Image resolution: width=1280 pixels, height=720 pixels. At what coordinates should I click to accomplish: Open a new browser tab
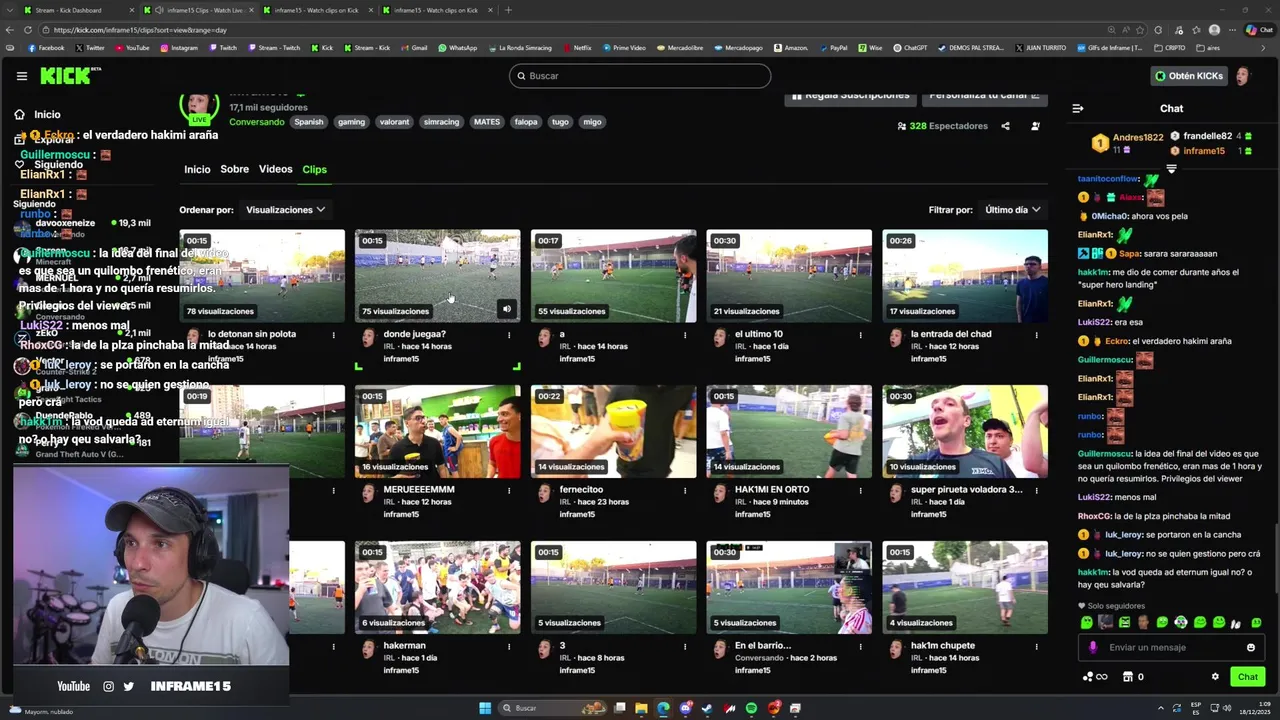point(508,10)
